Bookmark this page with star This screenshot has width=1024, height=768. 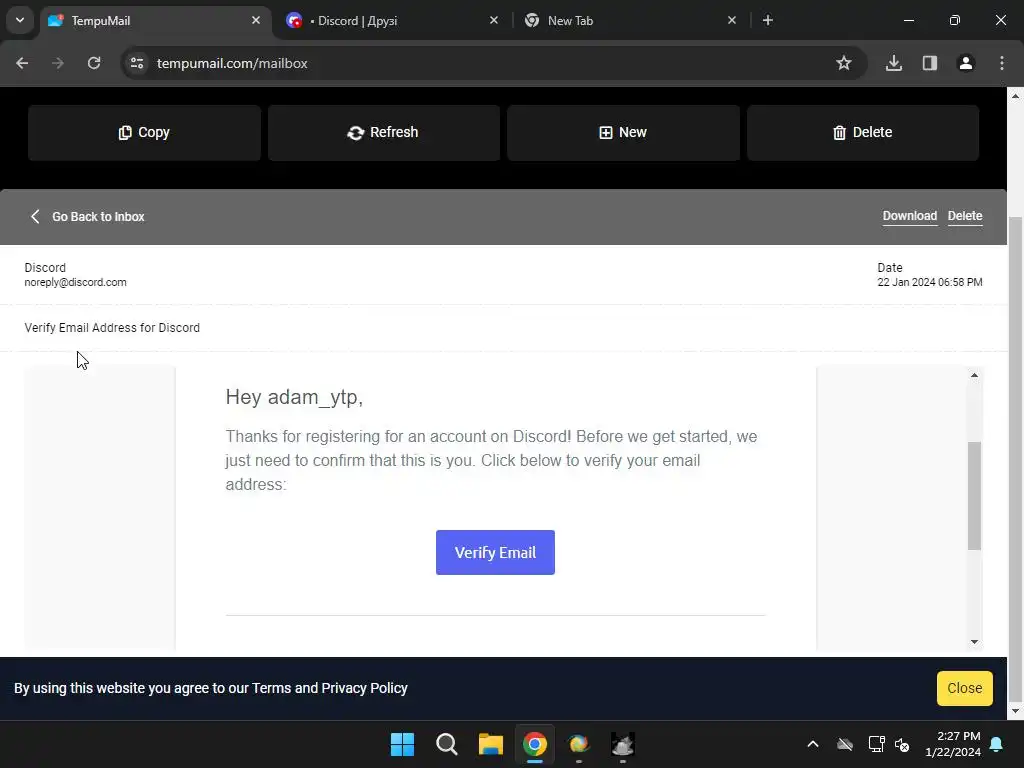[x=844, y=63]
